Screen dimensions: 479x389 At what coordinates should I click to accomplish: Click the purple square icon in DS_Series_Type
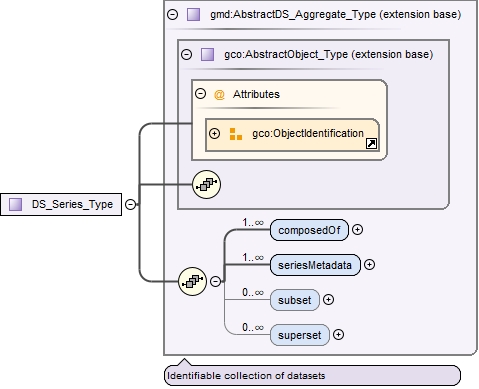pyautogui.click(x=15, y=204)
